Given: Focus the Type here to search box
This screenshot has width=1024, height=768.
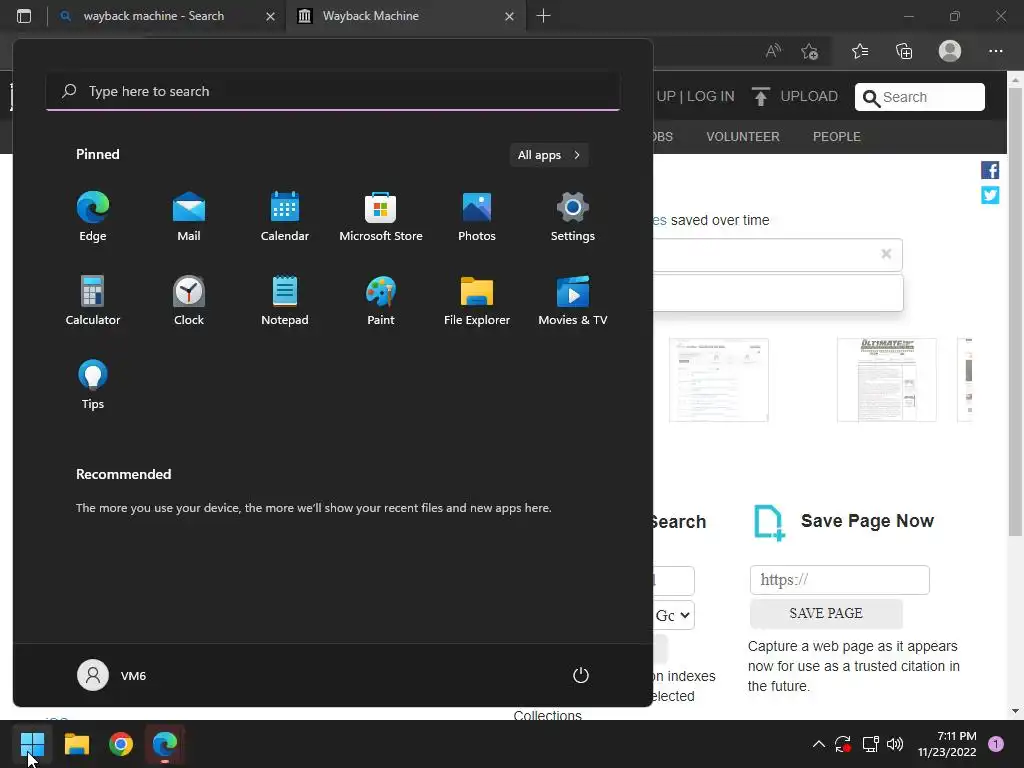Looking at the screenshot, I should [333, 91].
